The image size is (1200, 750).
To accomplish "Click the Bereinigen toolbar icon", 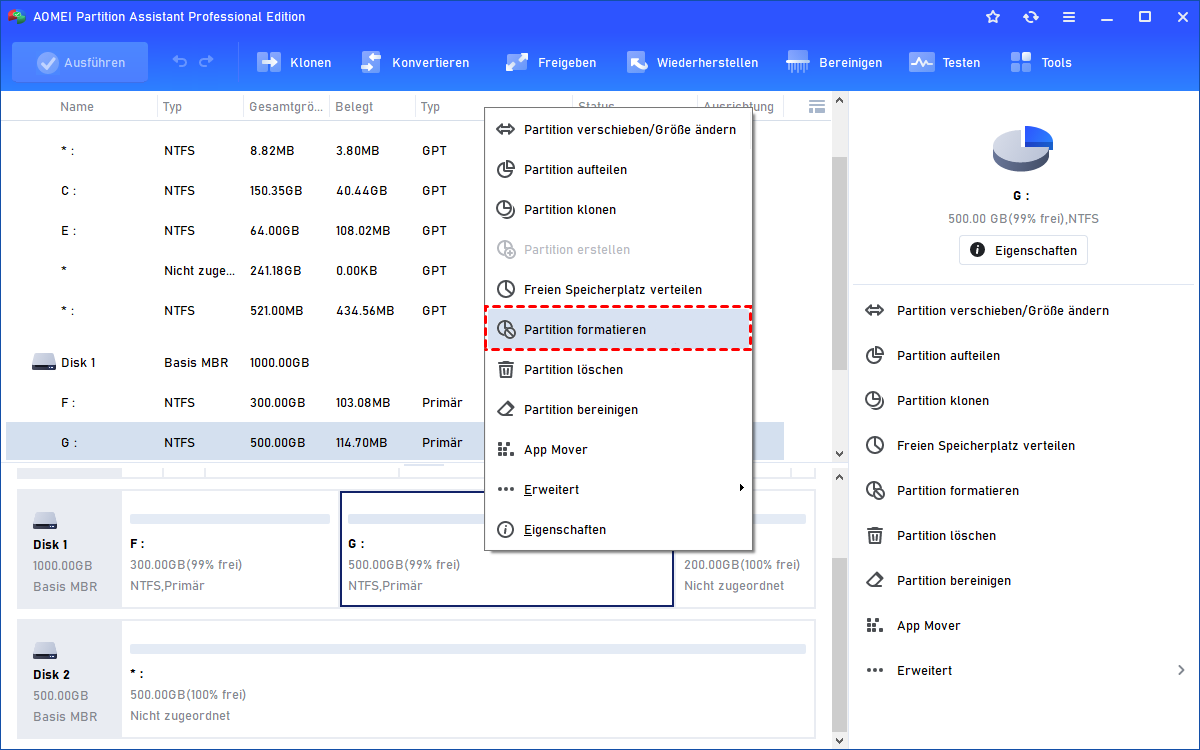I will [798, 62].
